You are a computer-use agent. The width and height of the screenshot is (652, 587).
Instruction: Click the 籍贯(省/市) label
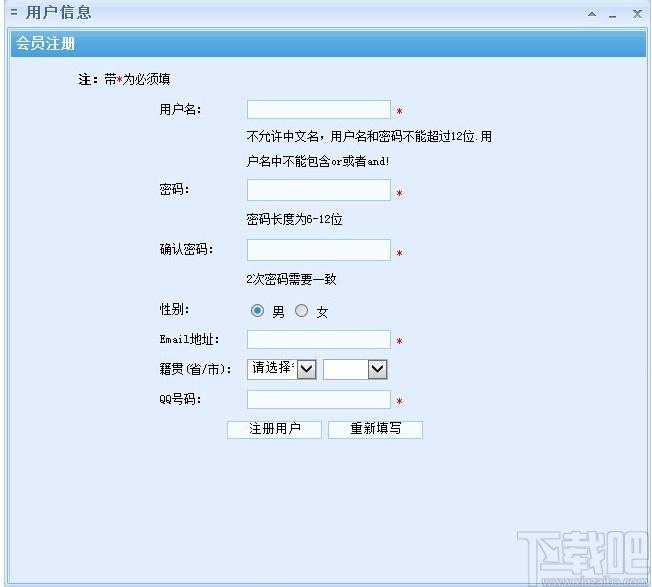click(x=195, y=369)
